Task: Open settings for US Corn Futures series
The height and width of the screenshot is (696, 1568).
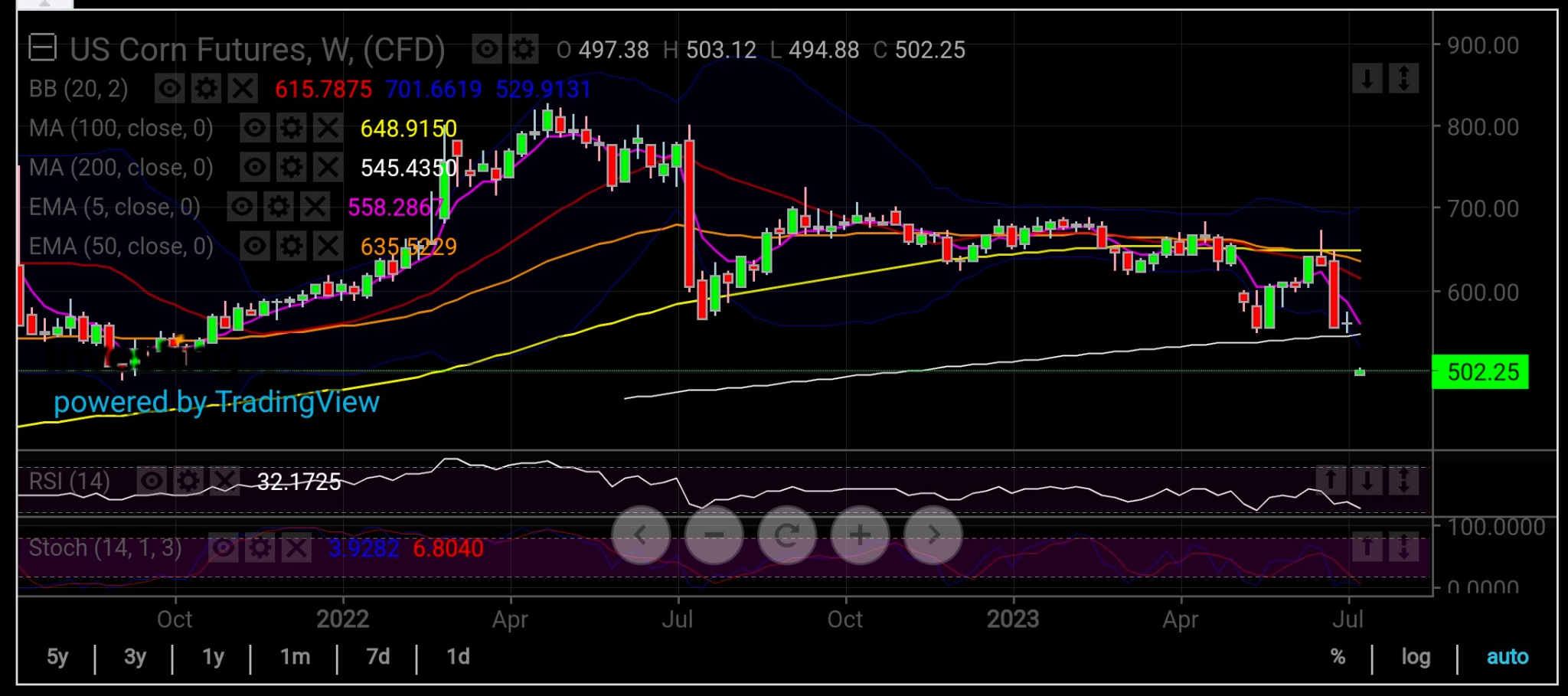Action: [524, 50]
